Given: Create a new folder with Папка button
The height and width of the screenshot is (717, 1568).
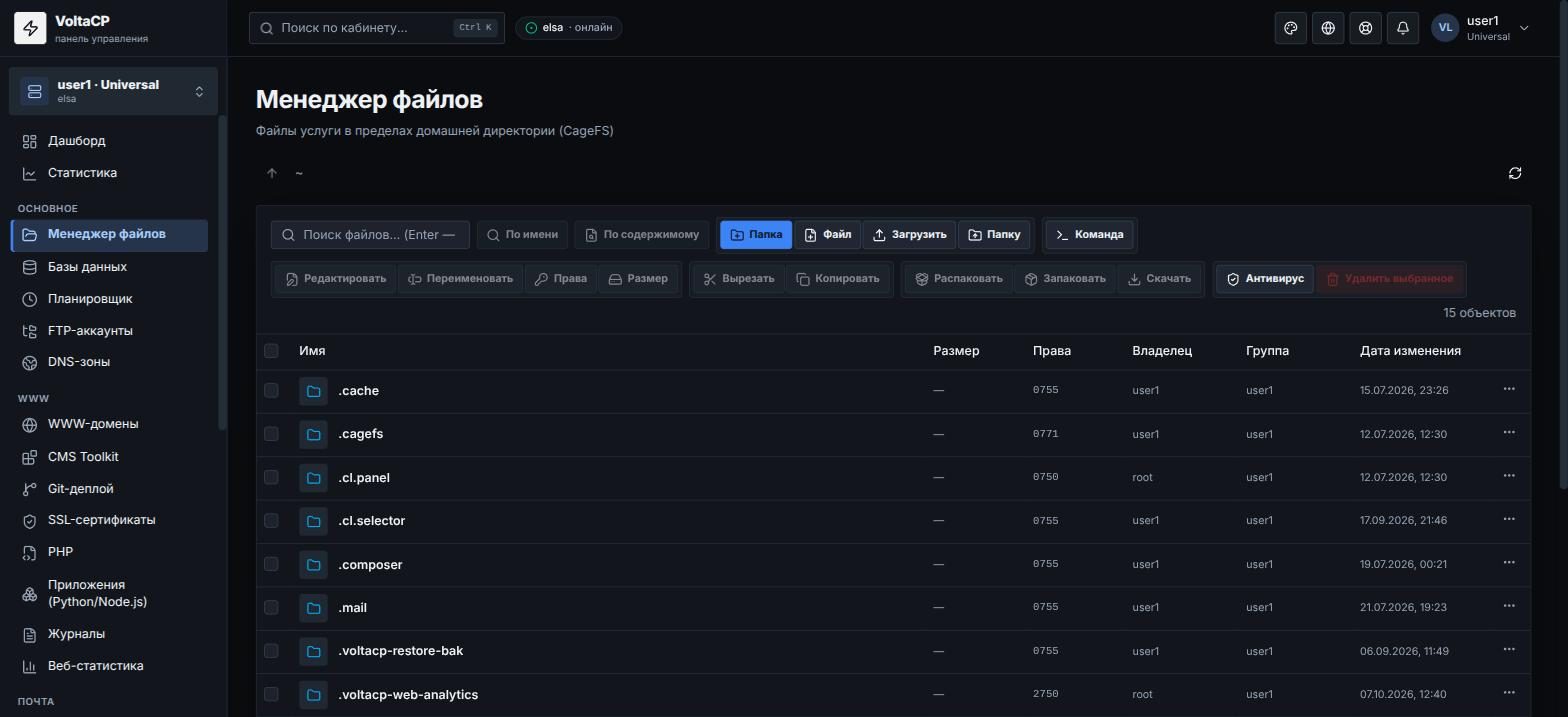Looking at the screenshot, I should (756, 235).
